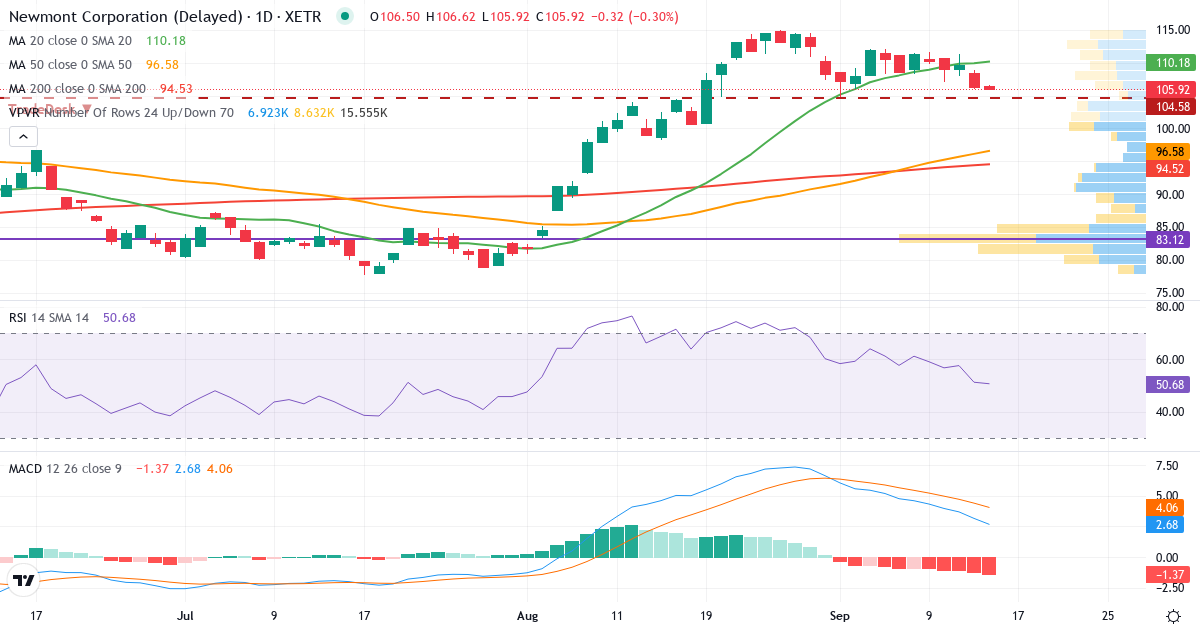This screenshot has height=630, width=1200.
Task: Click the green market status dot
Action: tap(345, 16)
